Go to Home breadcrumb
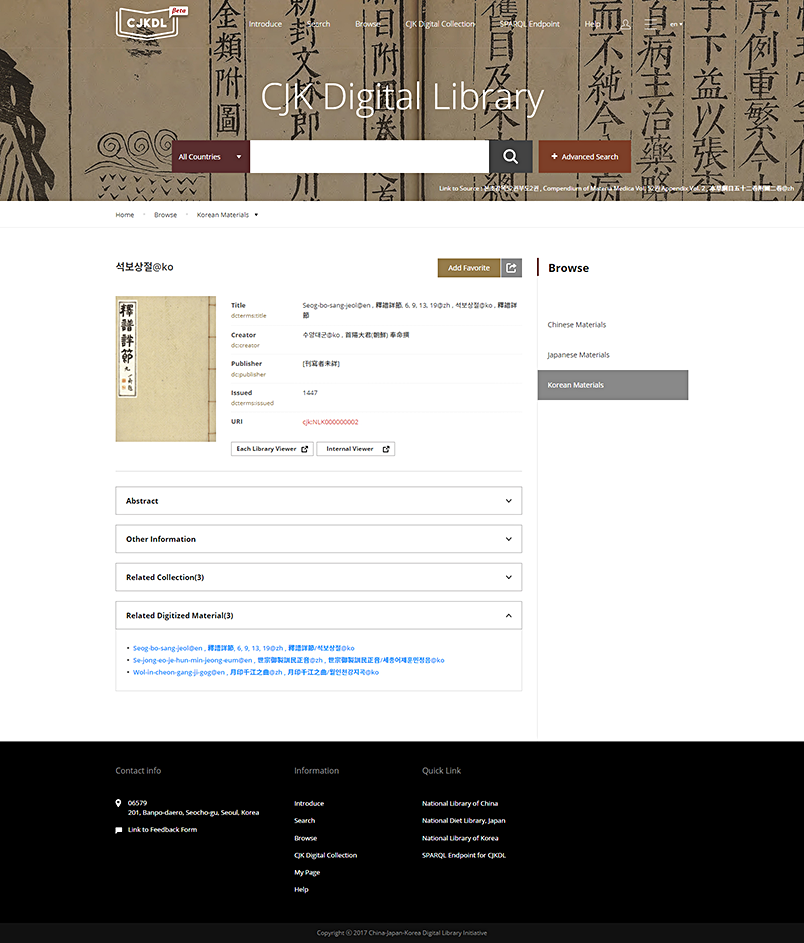Screen dimensions: 804x943 tap(124, 215)
